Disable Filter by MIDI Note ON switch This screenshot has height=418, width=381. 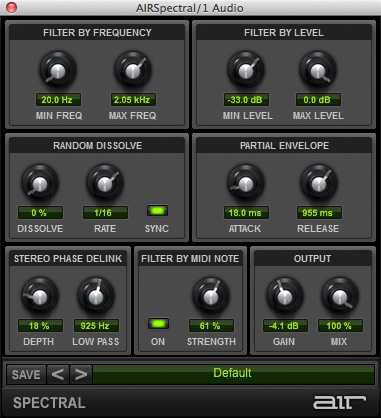158,324
